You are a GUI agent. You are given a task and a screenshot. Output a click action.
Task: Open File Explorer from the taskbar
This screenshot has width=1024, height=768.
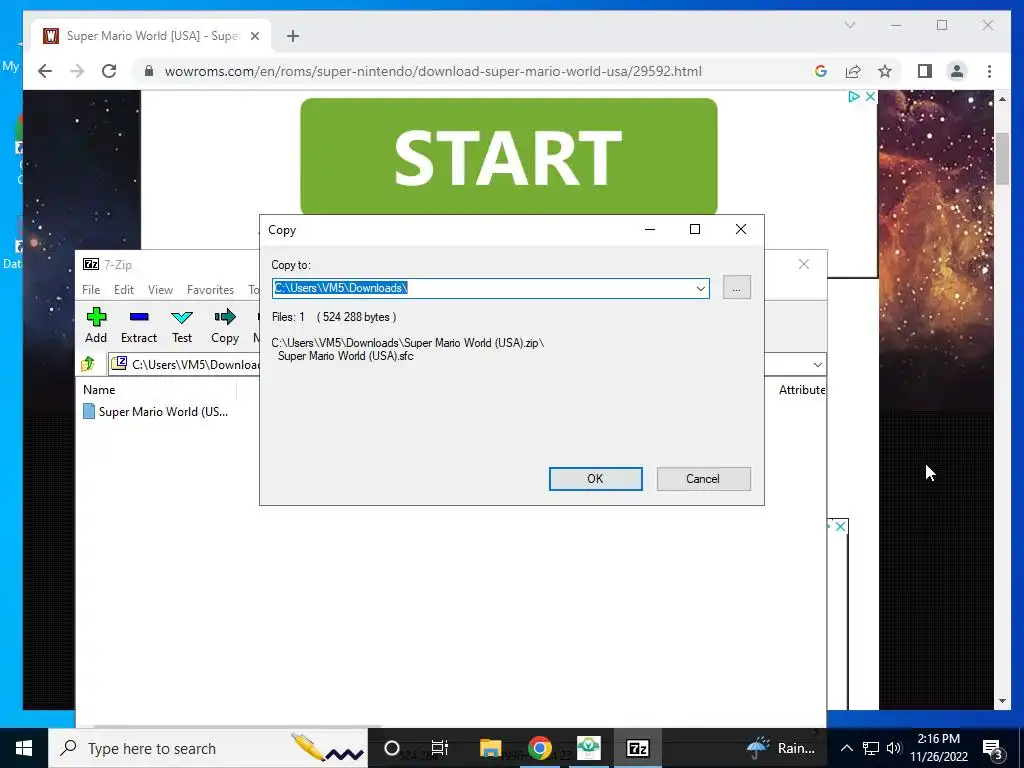click(x=490, y=748)
